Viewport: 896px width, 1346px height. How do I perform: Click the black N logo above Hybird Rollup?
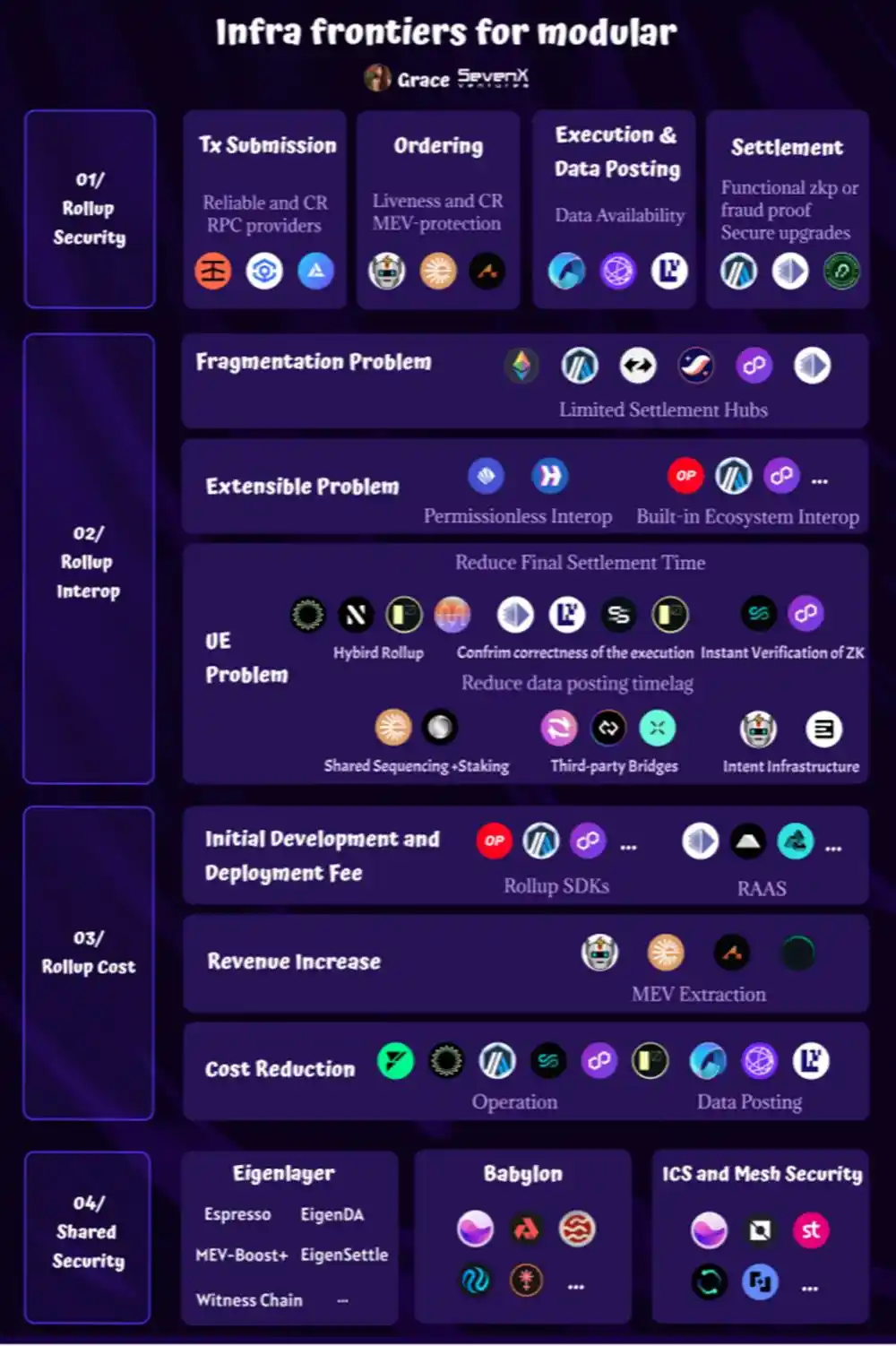coord(356,615)
